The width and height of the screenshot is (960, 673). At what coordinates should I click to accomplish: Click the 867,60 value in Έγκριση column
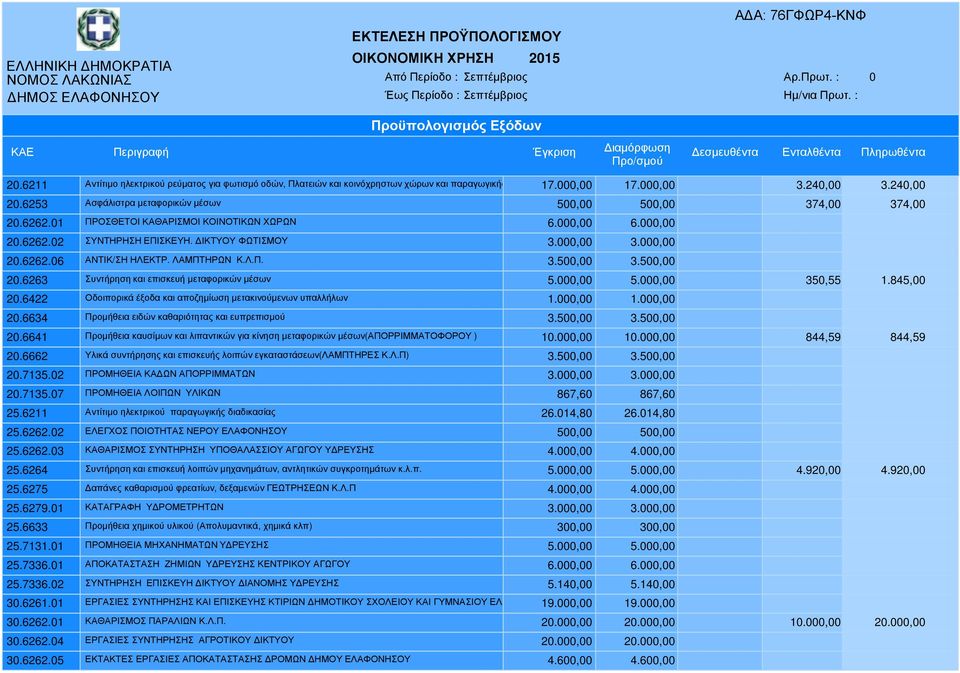point(574,394)
